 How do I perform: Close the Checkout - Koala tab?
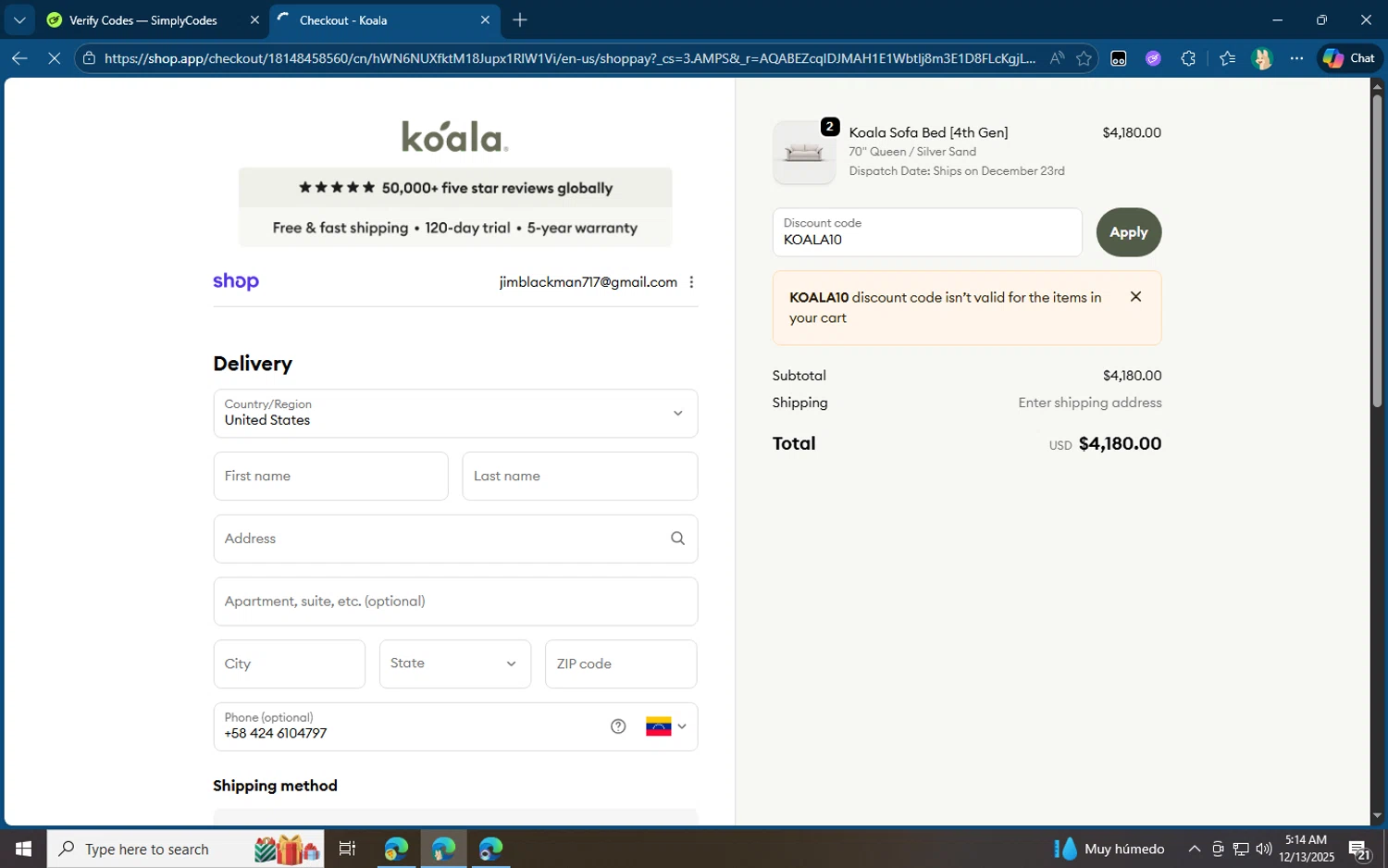pos(485,20)
